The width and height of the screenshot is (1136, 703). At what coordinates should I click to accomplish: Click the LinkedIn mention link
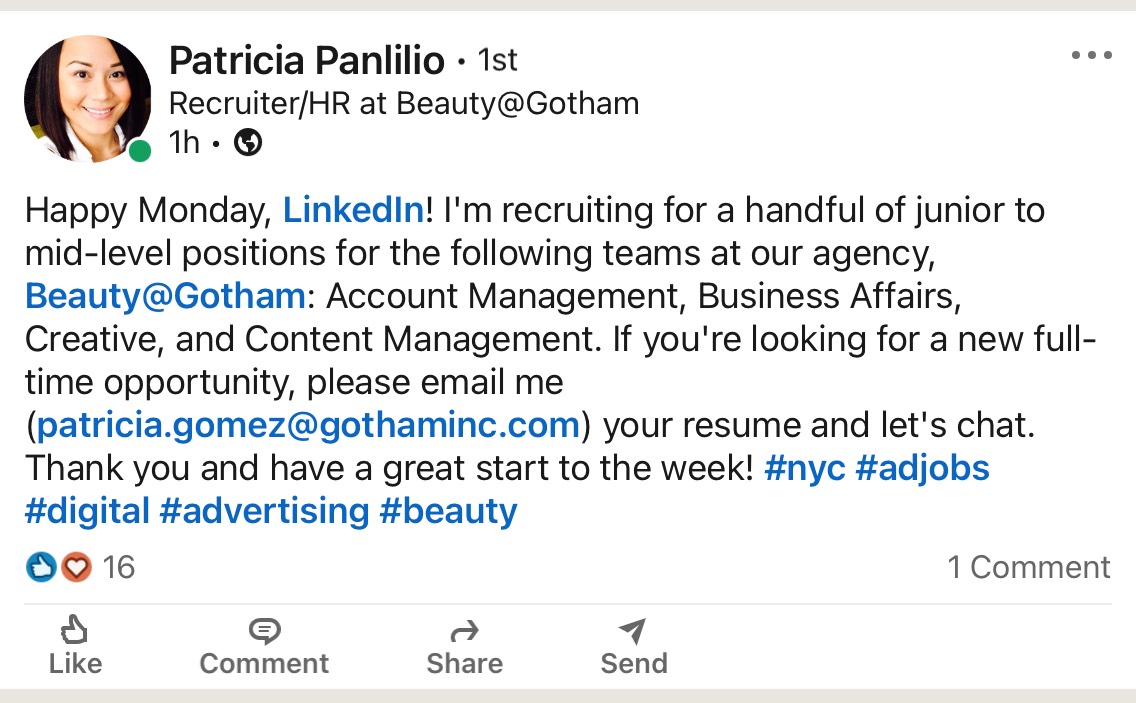pos(354,210)
